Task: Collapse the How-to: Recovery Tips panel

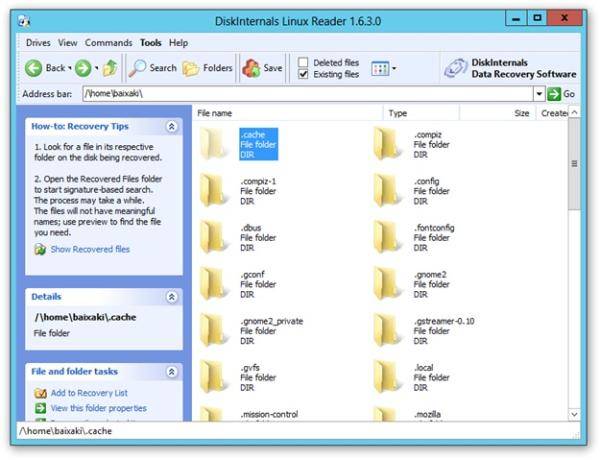Action: [171, 126]
